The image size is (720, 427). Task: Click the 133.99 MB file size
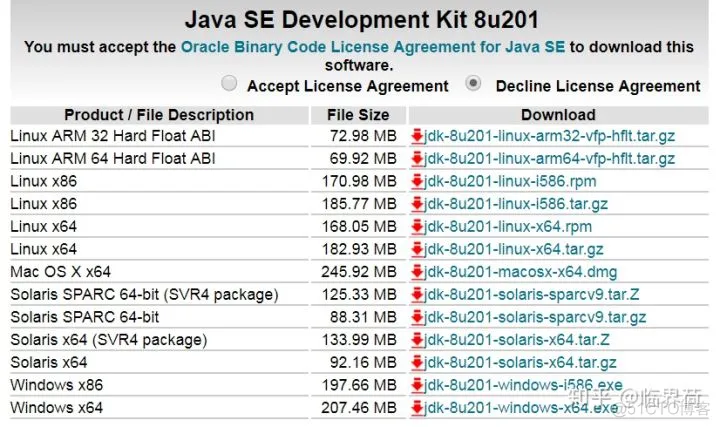click(359, 340)
